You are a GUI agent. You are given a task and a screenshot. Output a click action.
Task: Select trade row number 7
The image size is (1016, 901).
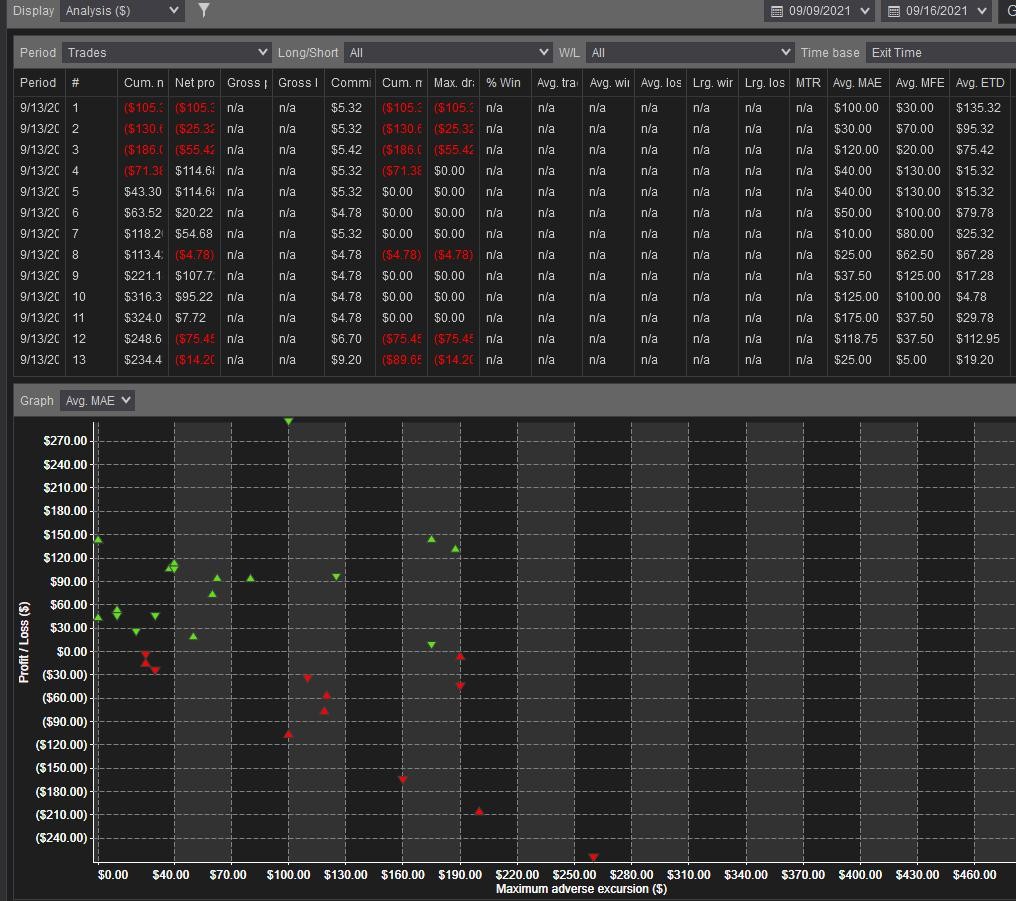pyautogui.click(x=514, y=233)
